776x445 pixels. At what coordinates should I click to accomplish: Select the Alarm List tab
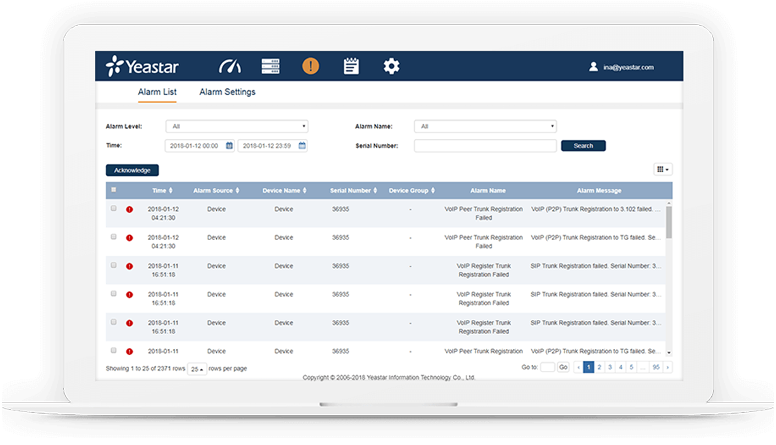[x=157, y=92]
